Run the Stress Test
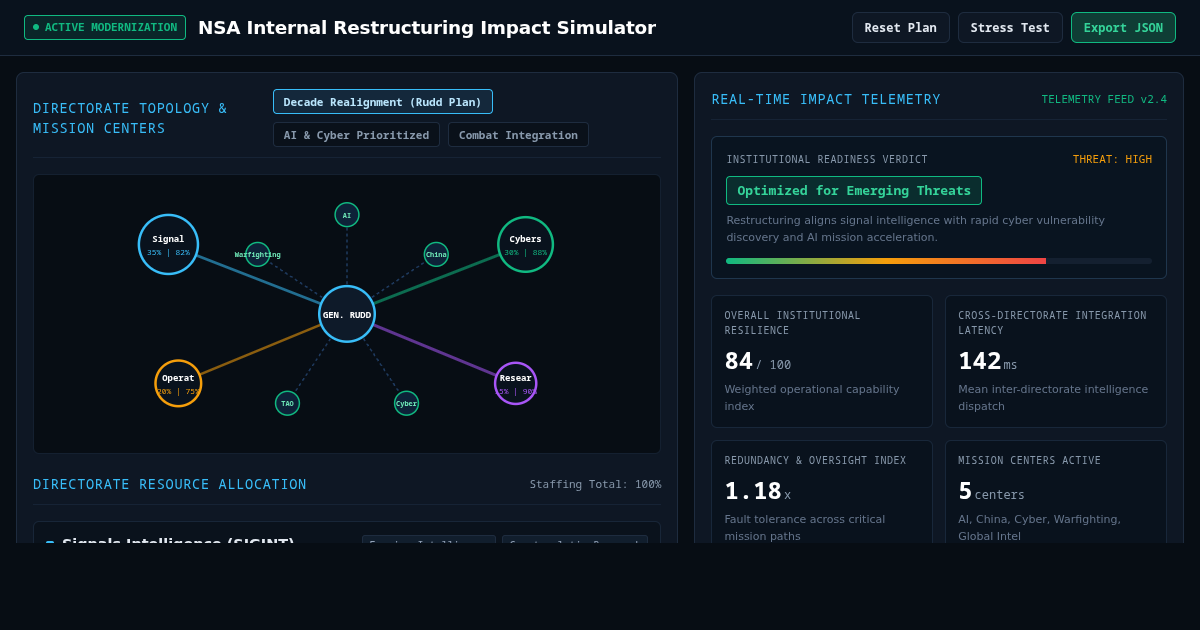The height and width of the screenshot is (630, 1200). 1010,28
